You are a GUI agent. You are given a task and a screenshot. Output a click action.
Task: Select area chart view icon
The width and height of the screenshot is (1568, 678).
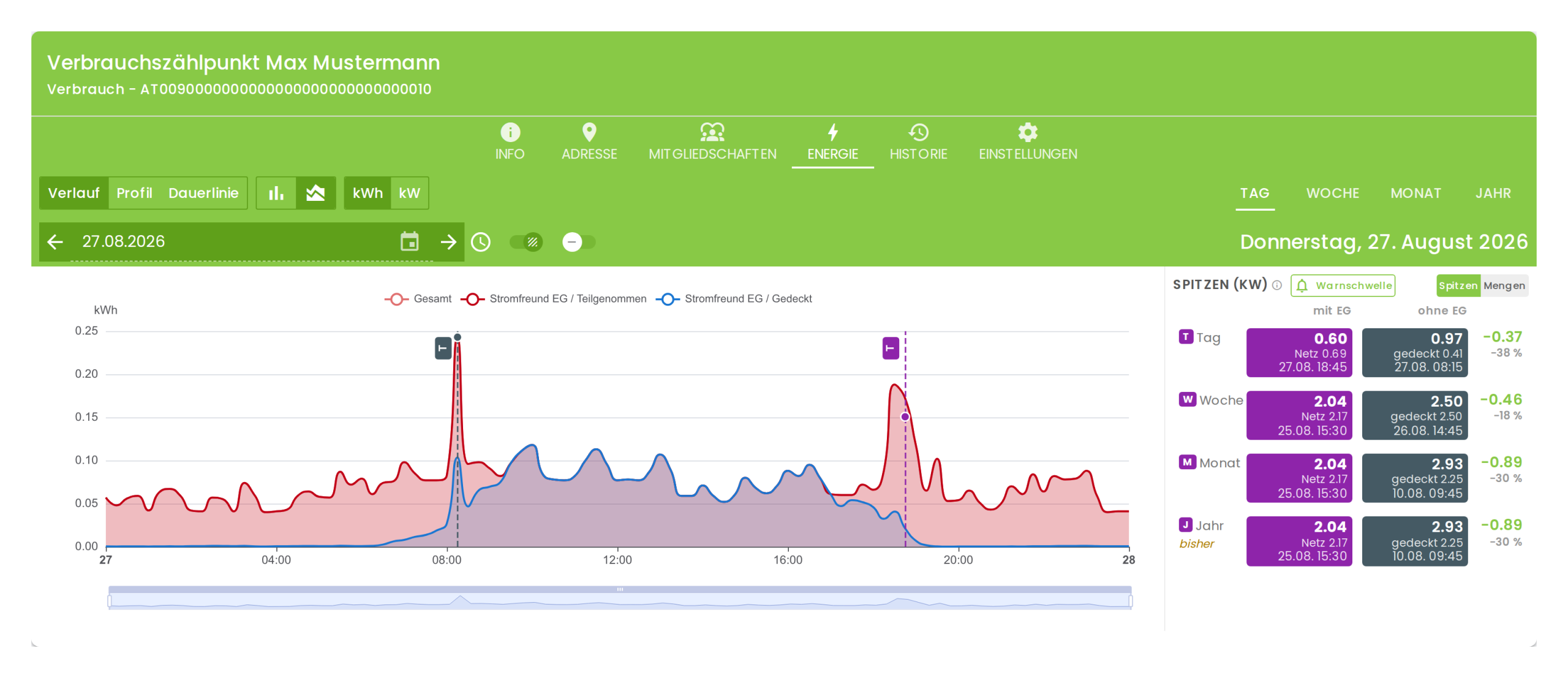click(315, 193)
